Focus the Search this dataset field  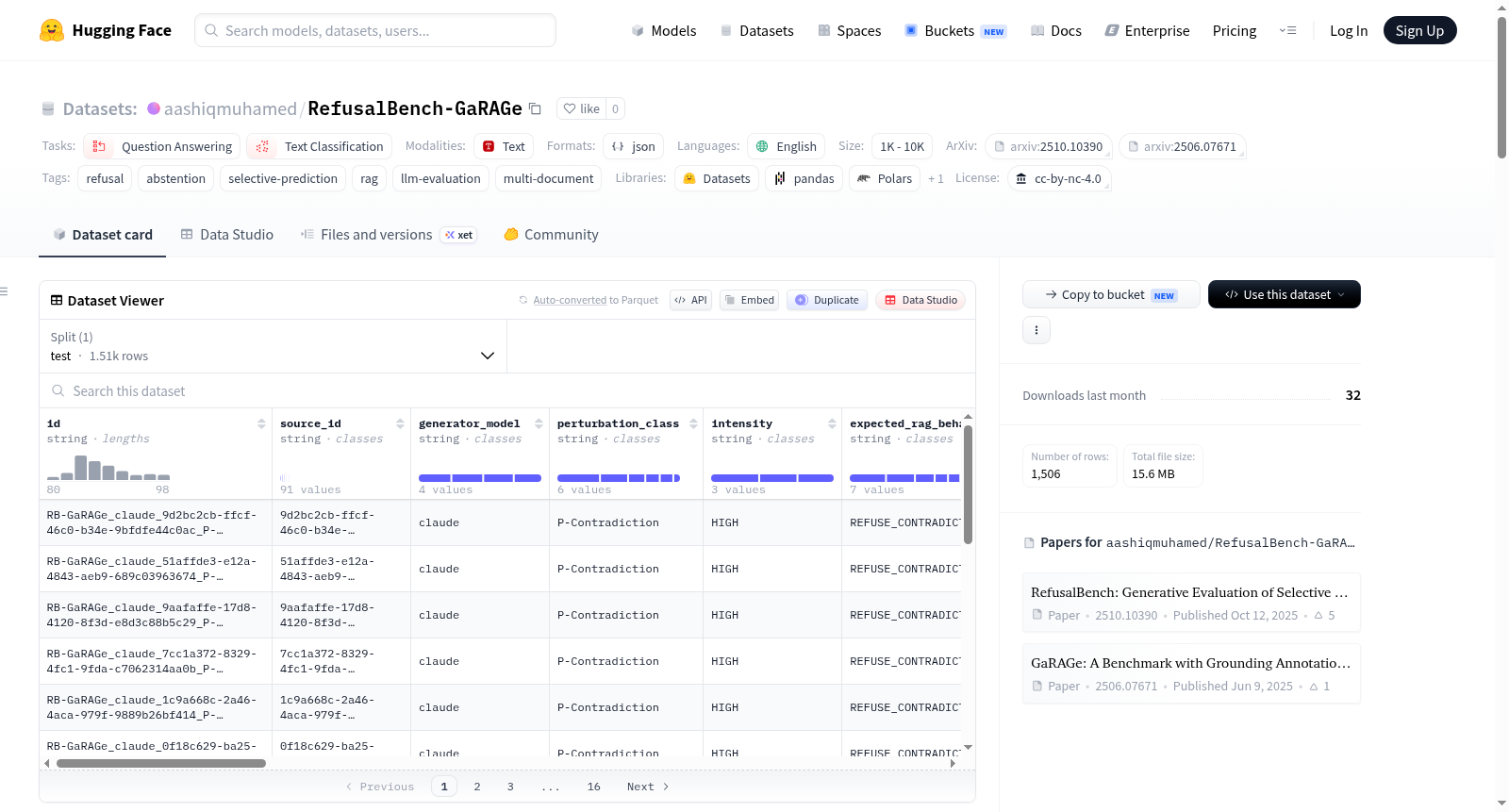(x=507, y=390)
